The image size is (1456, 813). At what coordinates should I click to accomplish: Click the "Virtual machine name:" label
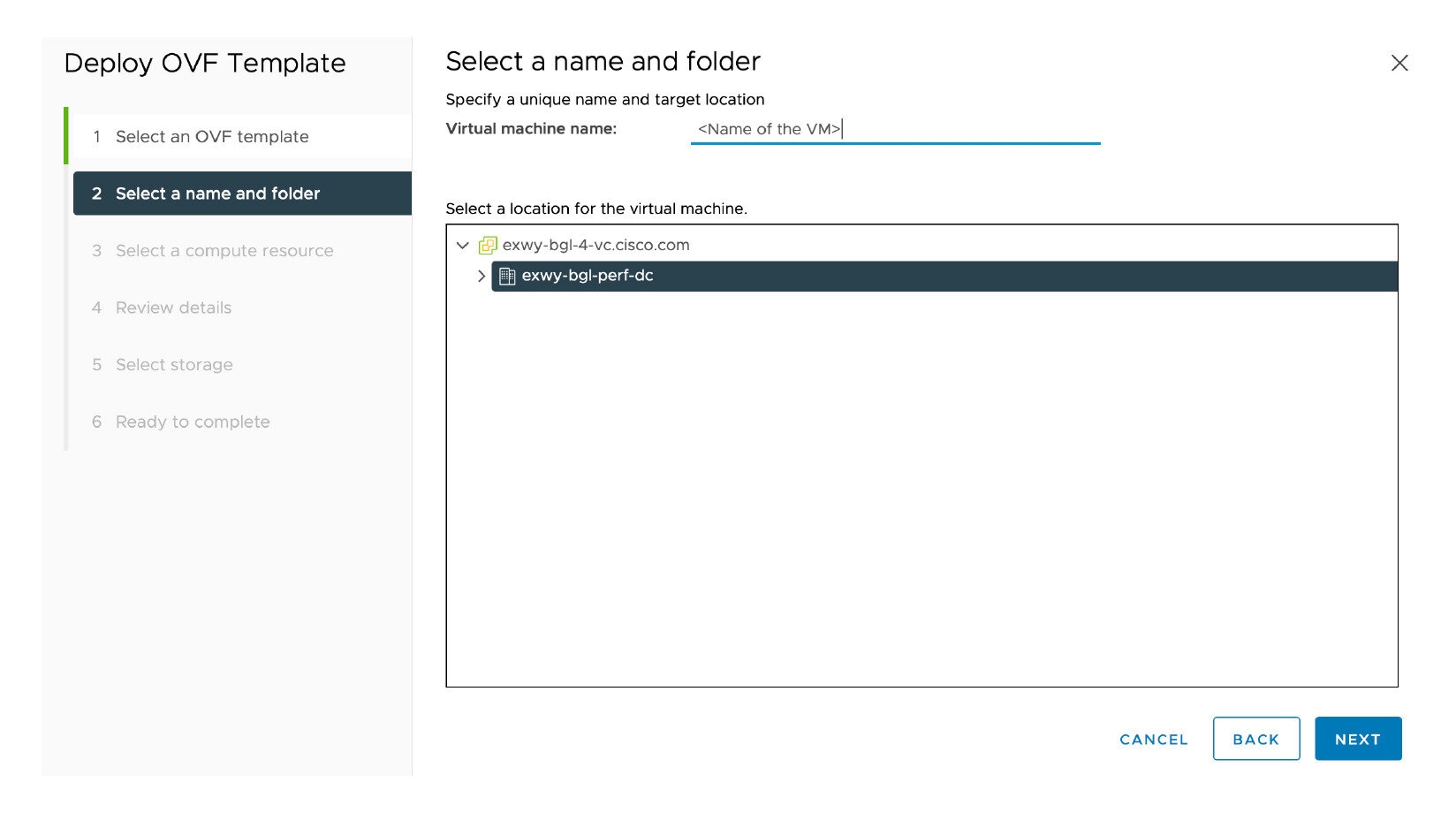tap(531, 129)
